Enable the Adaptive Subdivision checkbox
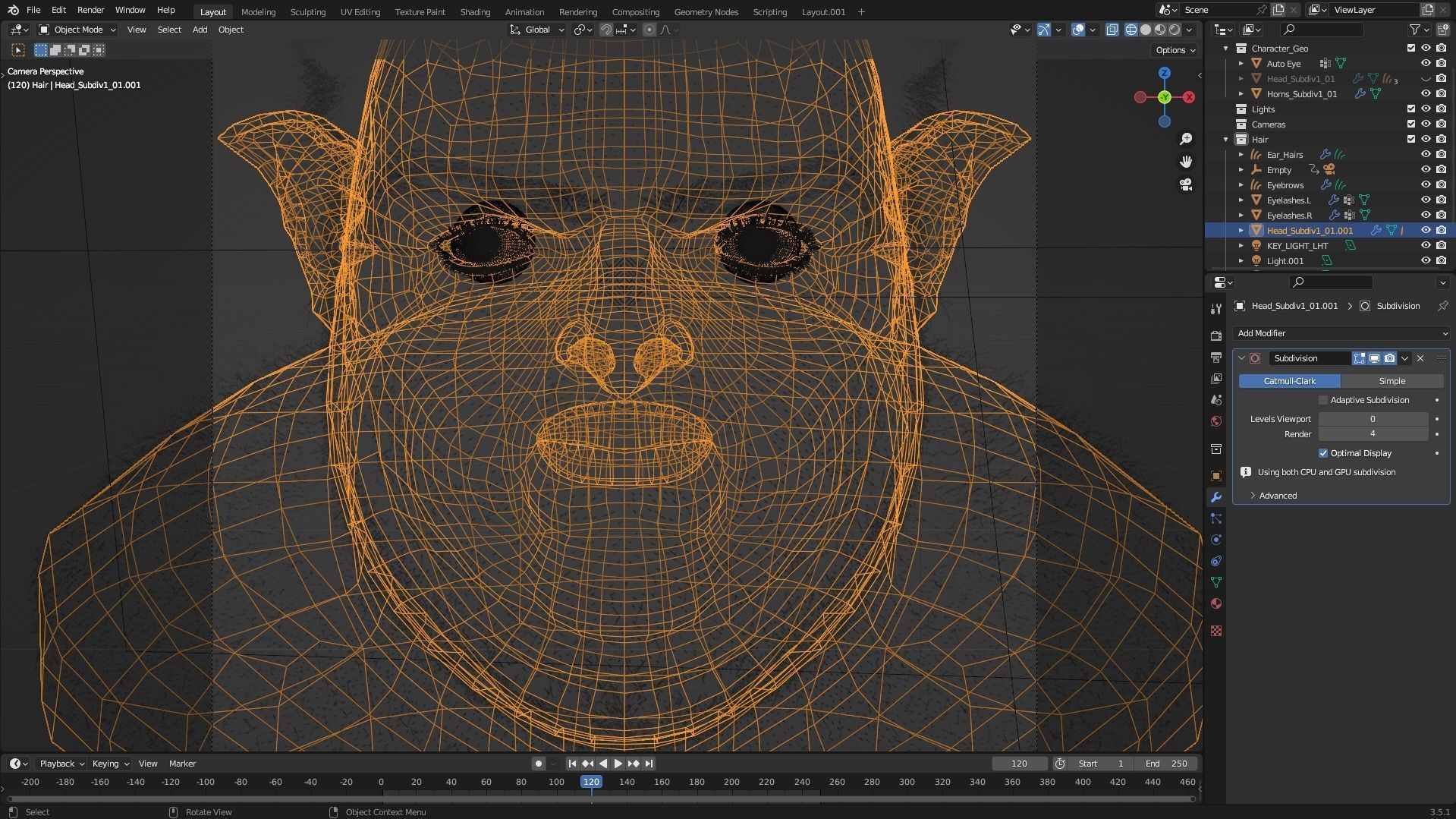The width and height of the screenshot is (1456, 819). [1323, 400]
